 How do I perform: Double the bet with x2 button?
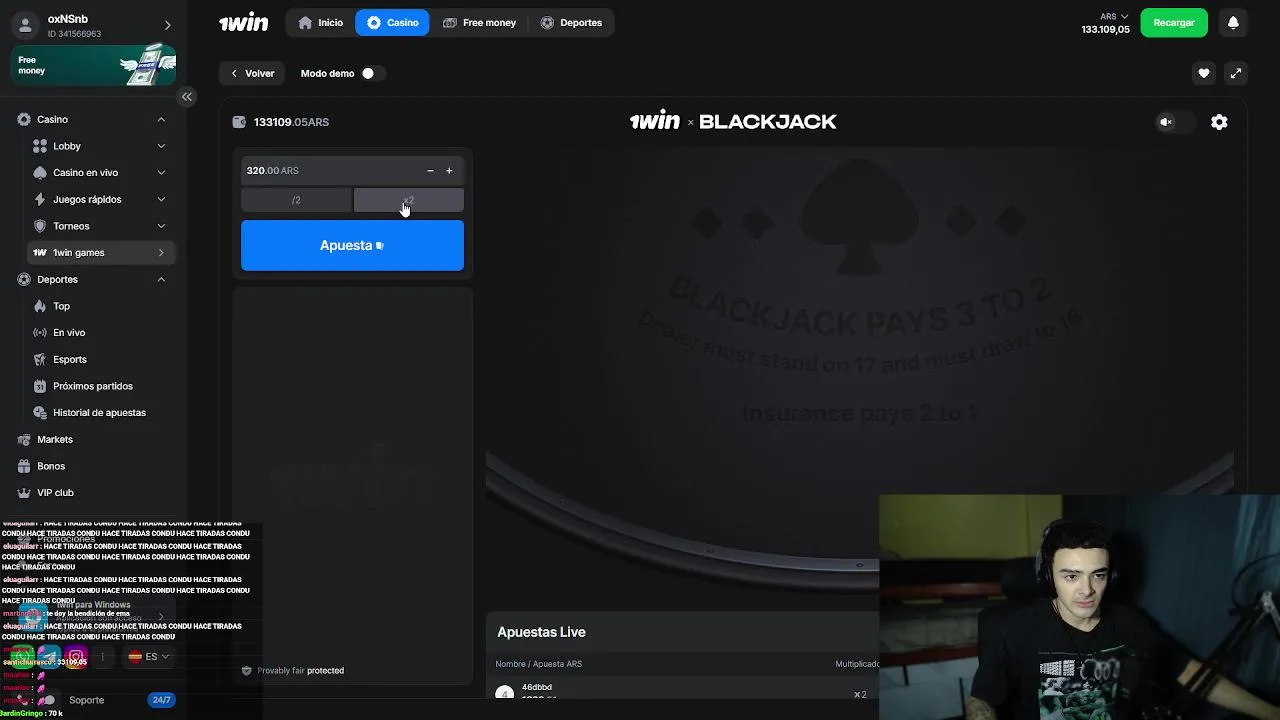tap(408, 200)
